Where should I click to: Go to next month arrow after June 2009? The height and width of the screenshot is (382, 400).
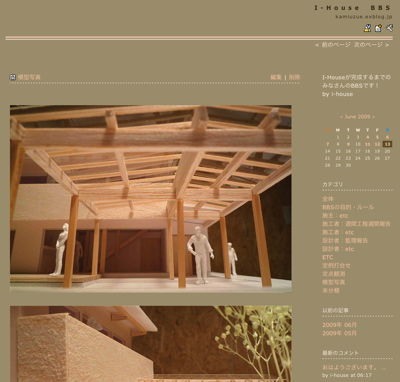[x=373, y=117]
